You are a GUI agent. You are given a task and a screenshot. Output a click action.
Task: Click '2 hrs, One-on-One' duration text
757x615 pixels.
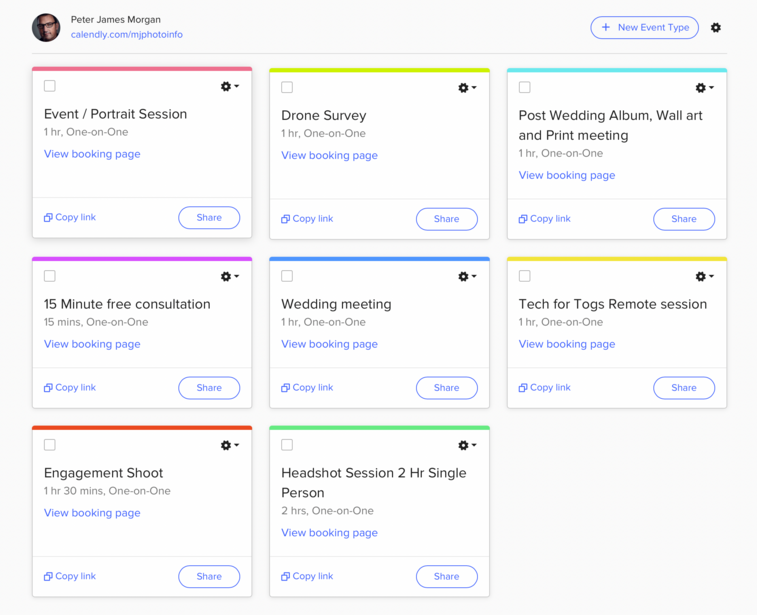[x=327, y=511]
